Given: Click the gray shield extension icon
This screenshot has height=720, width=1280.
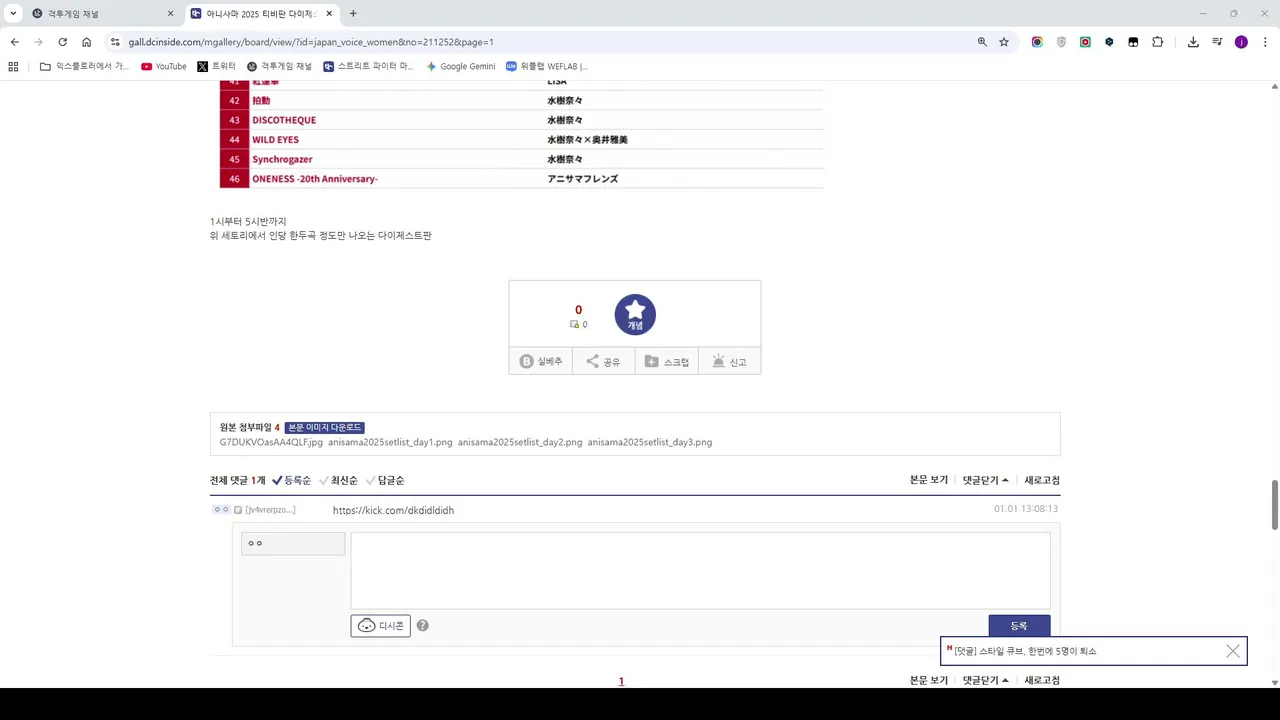Looking at the screenshot, I should pyautogui.click(x=1061, y=42).
